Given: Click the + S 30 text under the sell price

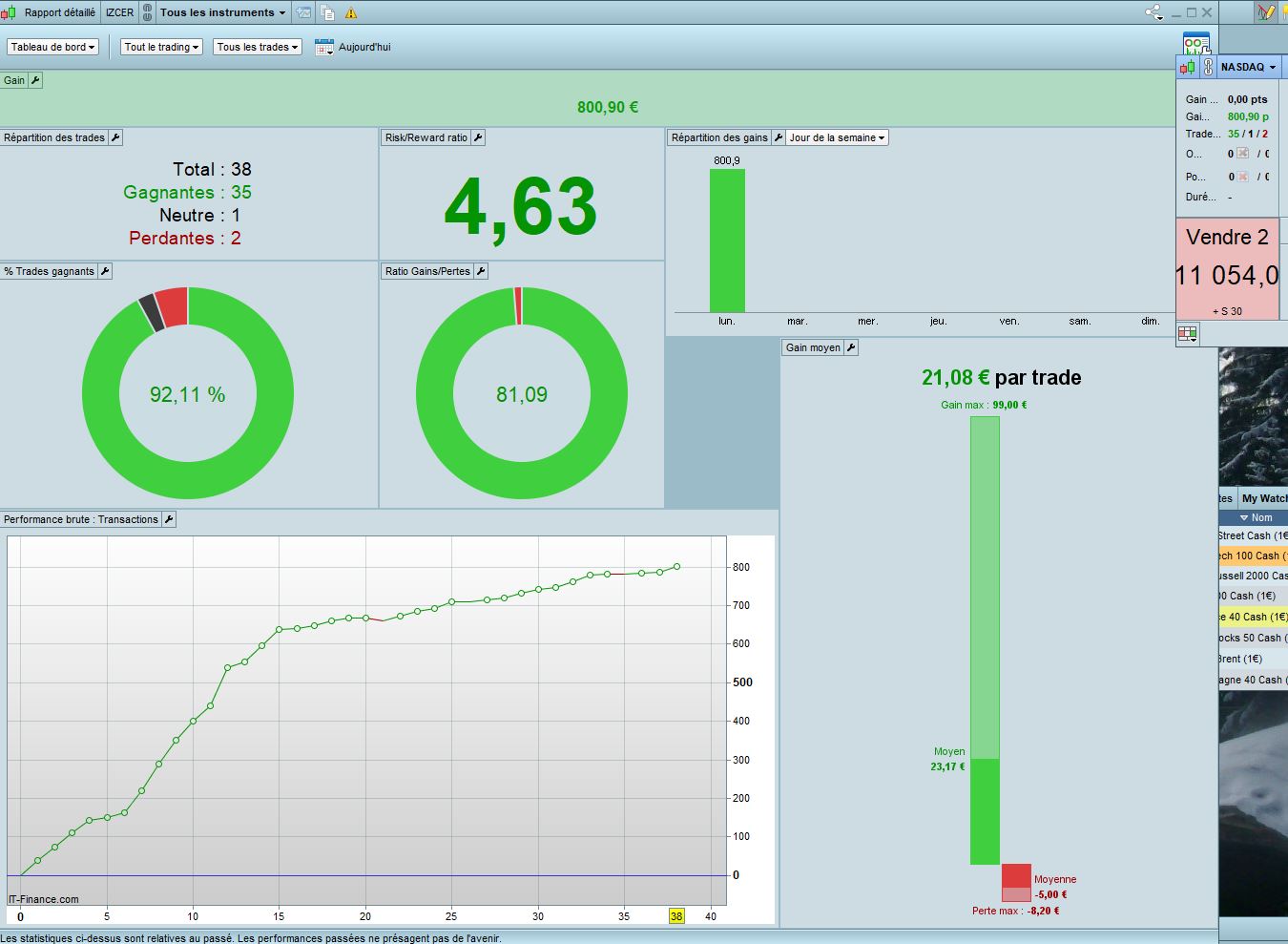Looking at the screenshot, I should tap(1228, 311).
